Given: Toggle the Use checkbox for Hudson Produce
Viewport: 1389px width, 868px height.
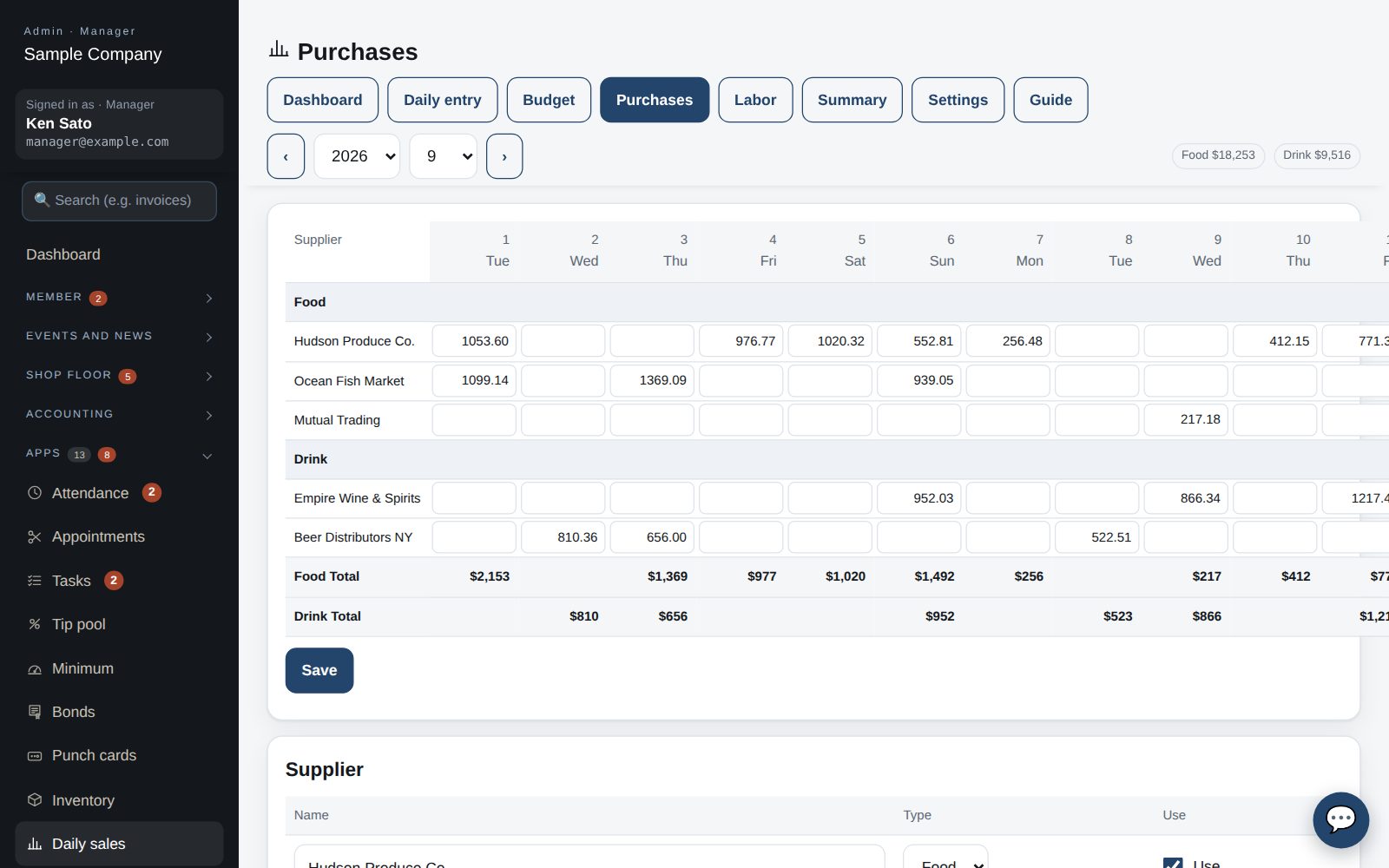Looking at the screenshot, I should [x=1173, y=863].
